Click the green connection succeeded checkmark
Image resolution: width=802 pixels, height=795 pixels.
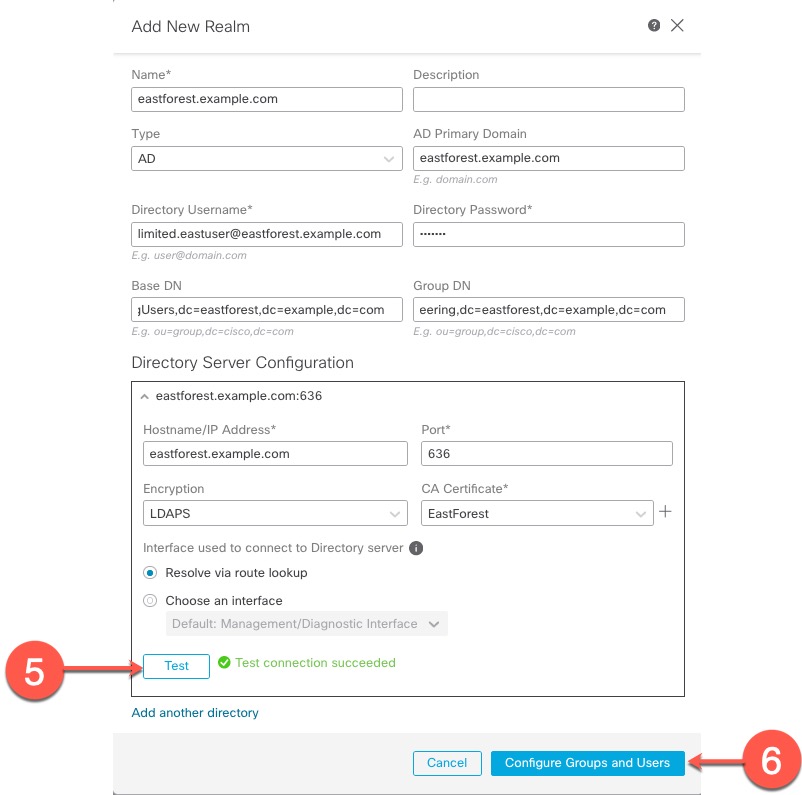225,662
